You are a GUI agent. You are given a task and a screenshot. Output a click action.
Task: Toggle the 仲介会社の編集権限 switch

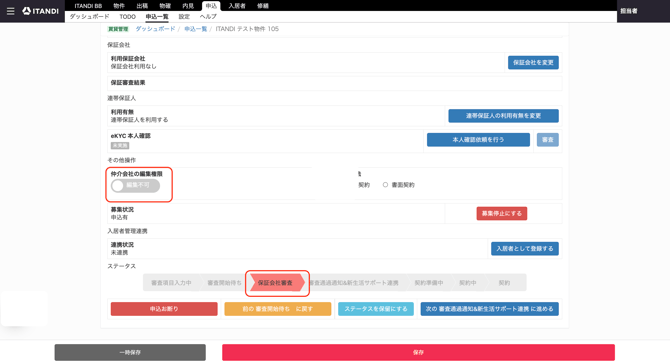tap(135, 185)
